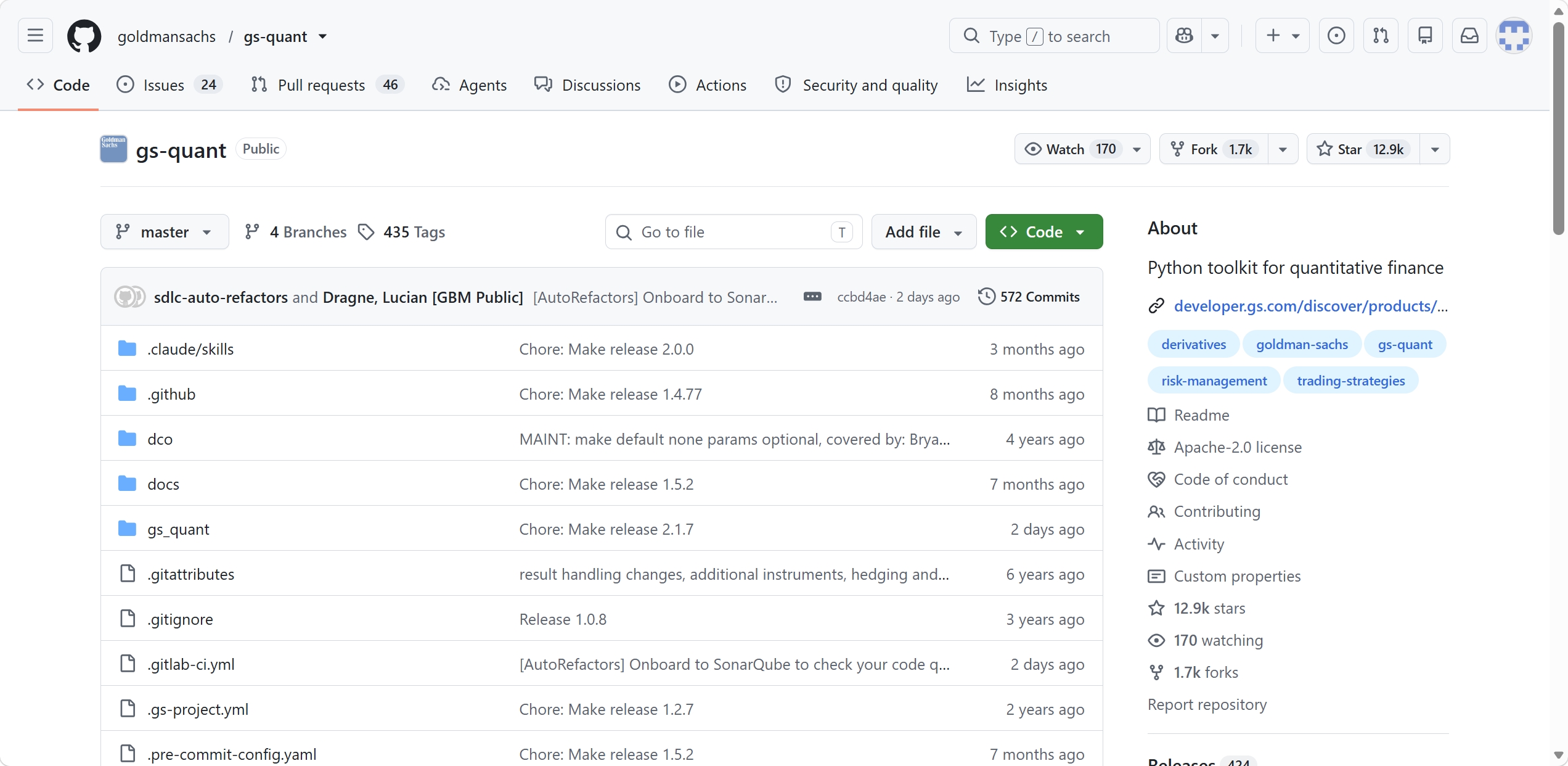Open the 4 Branches link
The width and height of the screenshot is (1568, 766).
pyautogui.click(x=295, y=232)
